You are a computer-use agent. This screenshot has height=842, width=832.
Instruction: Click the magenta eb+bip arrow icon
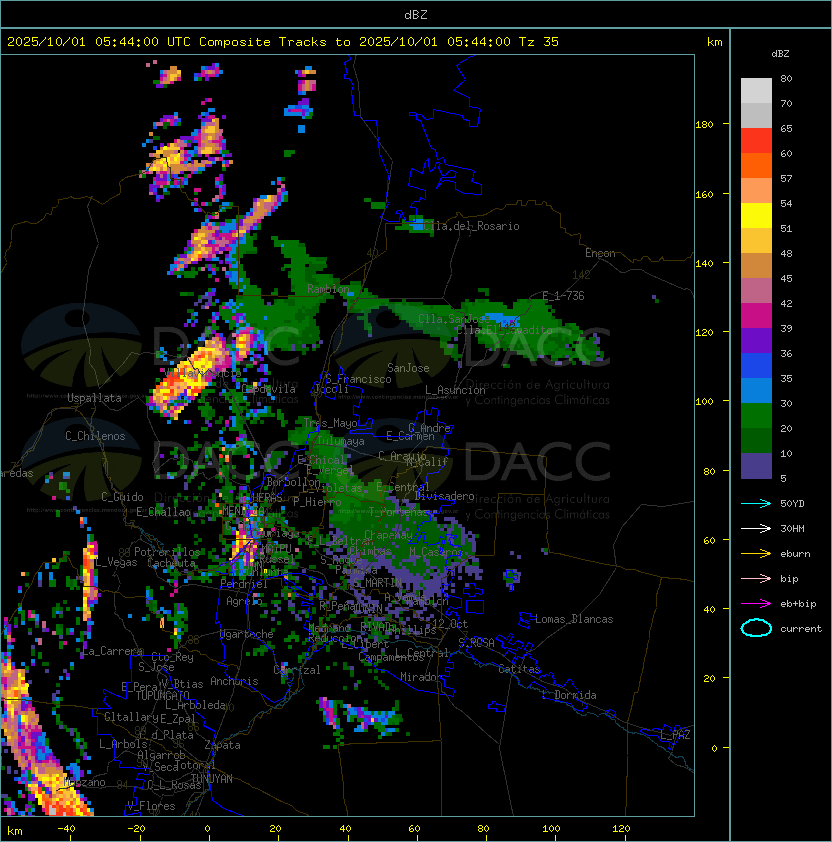coord(756,604)
